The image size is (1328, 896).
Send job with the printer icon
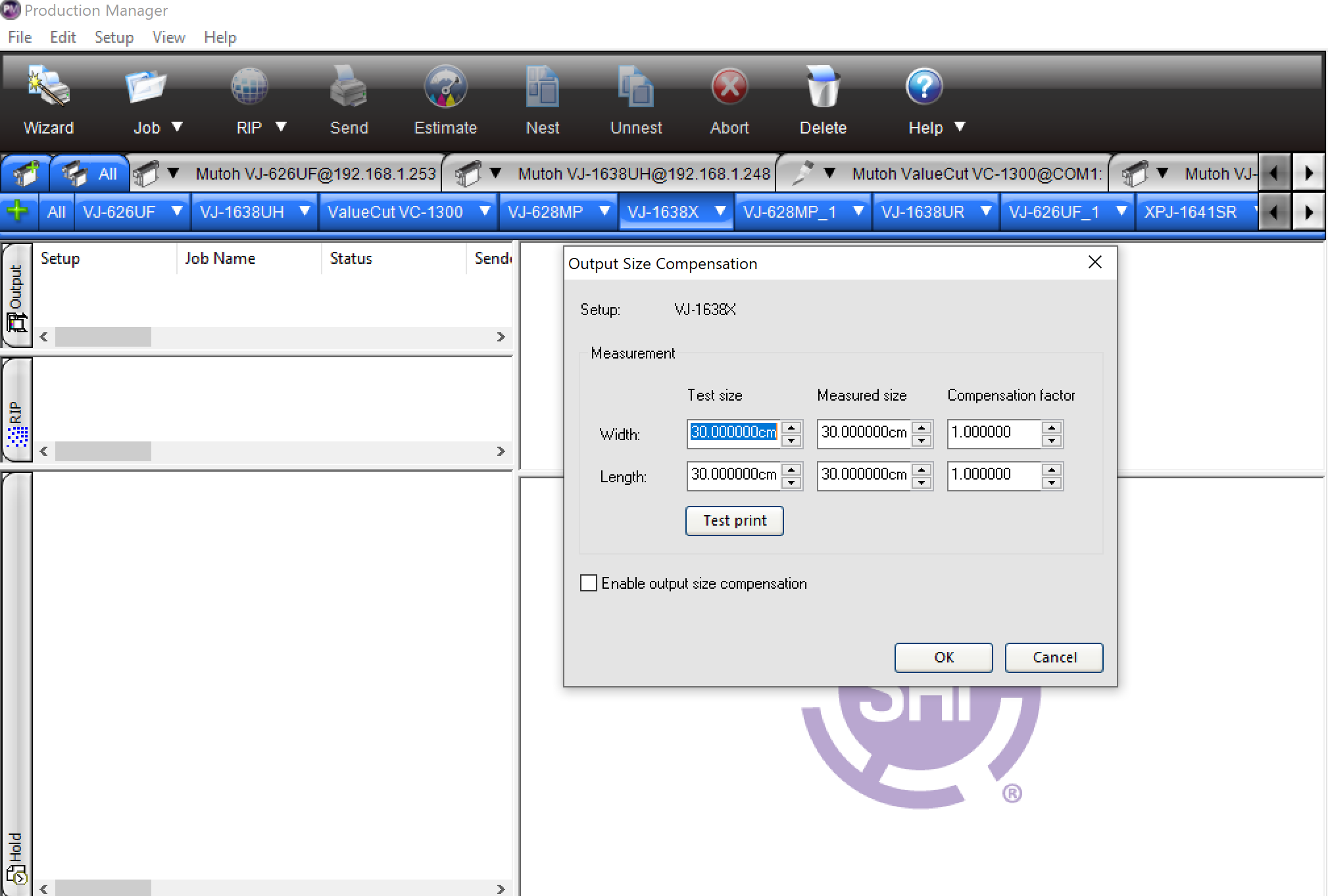point(348,86)
